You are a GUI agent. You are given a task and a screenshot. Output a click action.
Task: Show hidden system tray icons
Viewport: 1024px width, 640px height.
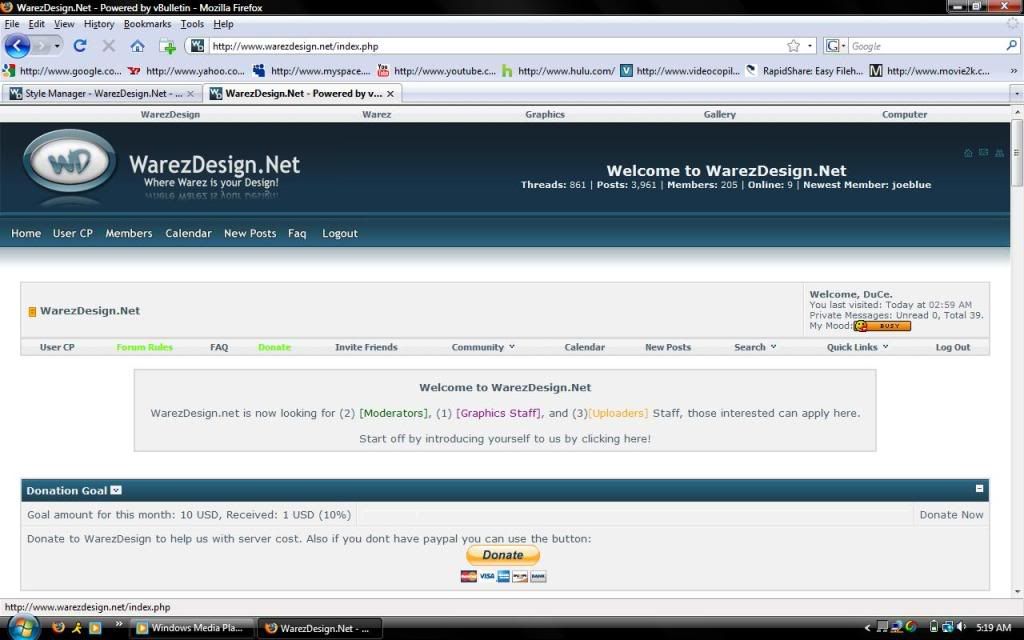pos(867,628)
